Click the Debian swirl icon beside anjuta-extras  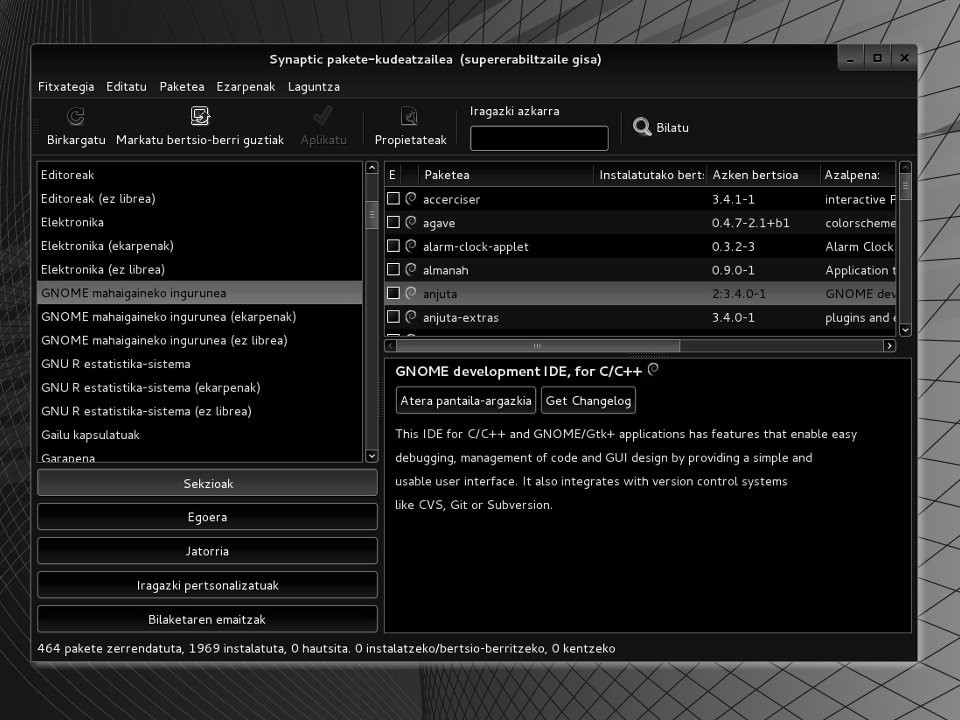[x=411, y=317]
